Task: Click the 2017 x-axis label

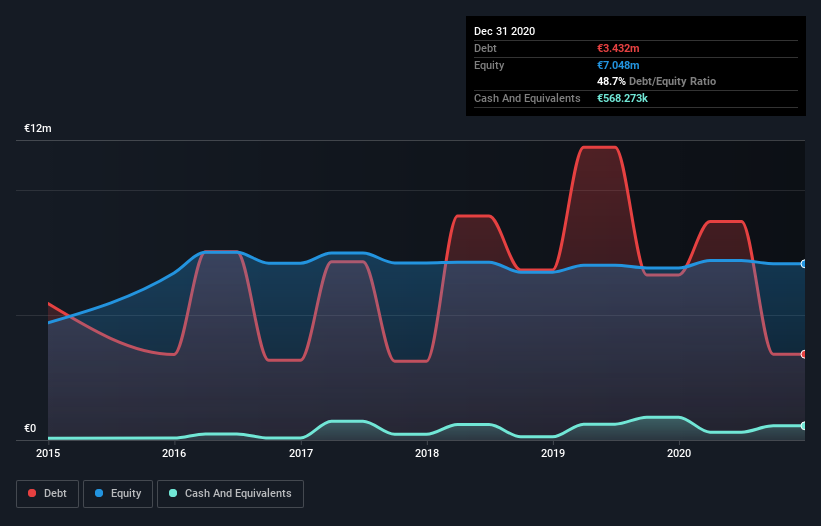Action: click(x=301, y=453)
